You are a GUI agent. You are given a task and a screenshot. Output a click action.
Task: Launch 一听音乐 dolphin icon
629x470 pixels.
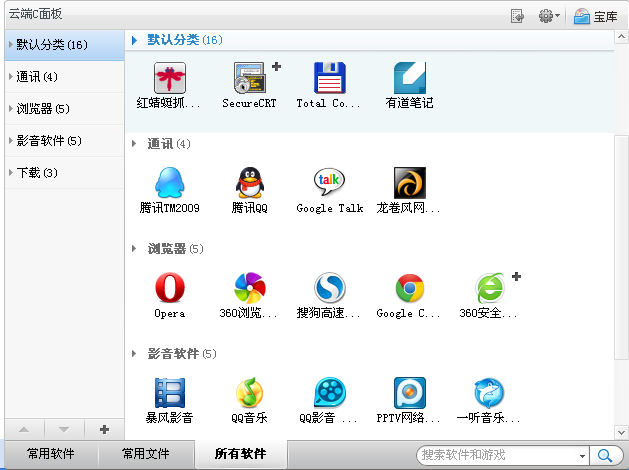pyautogui.click(x=489, y=393)
